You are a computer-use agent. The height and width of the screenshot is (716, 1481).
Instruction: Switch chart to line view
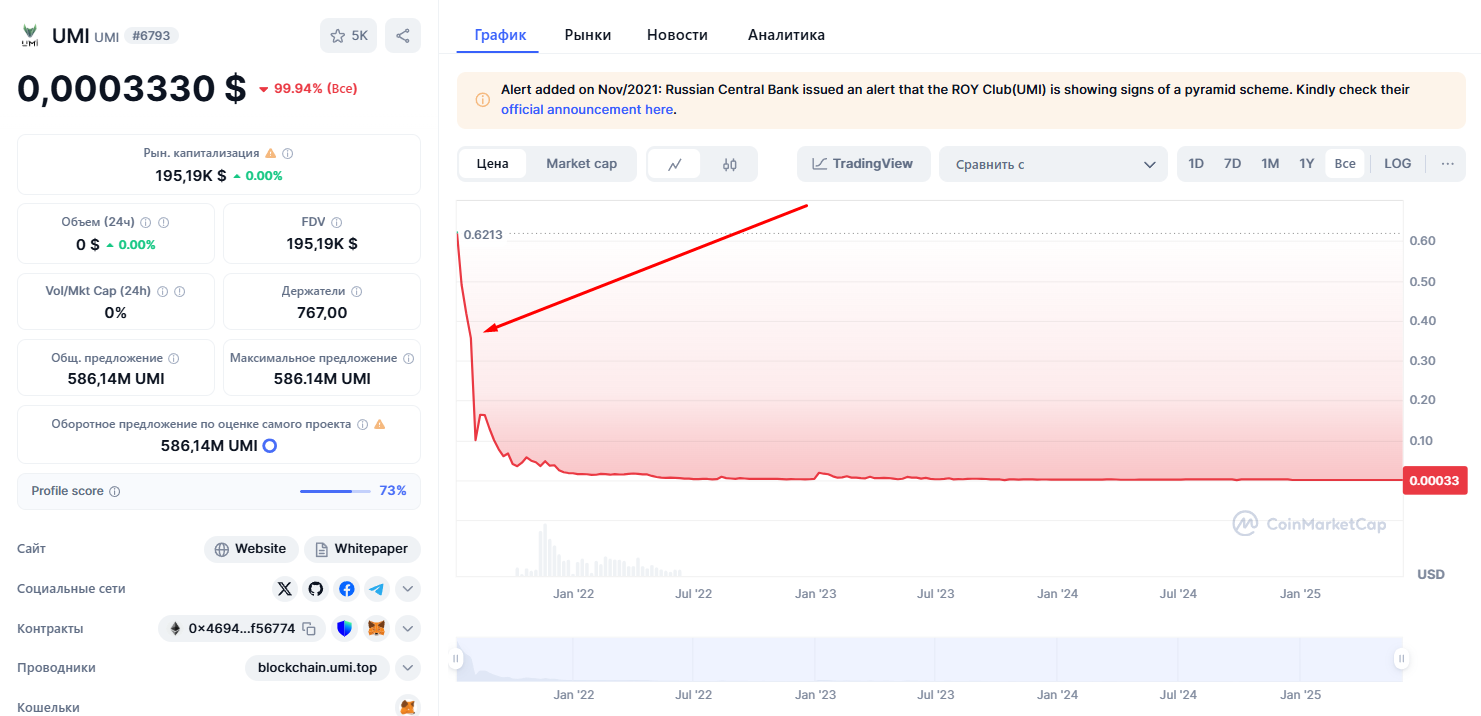tap(675, 164)
